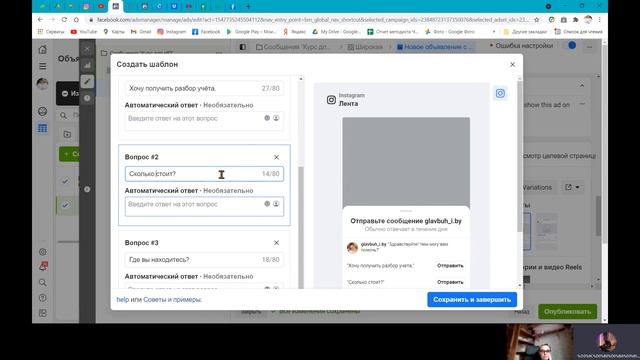Collapse the right panel section chevron

tap(582, 86)
